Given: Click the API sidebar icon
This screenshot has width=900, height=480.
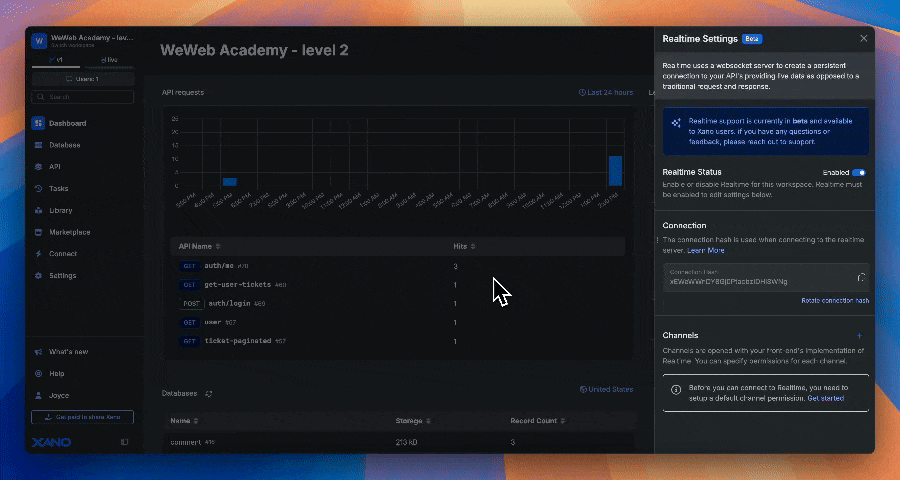Looking at the screenshot, I should [x=38, y=167].
